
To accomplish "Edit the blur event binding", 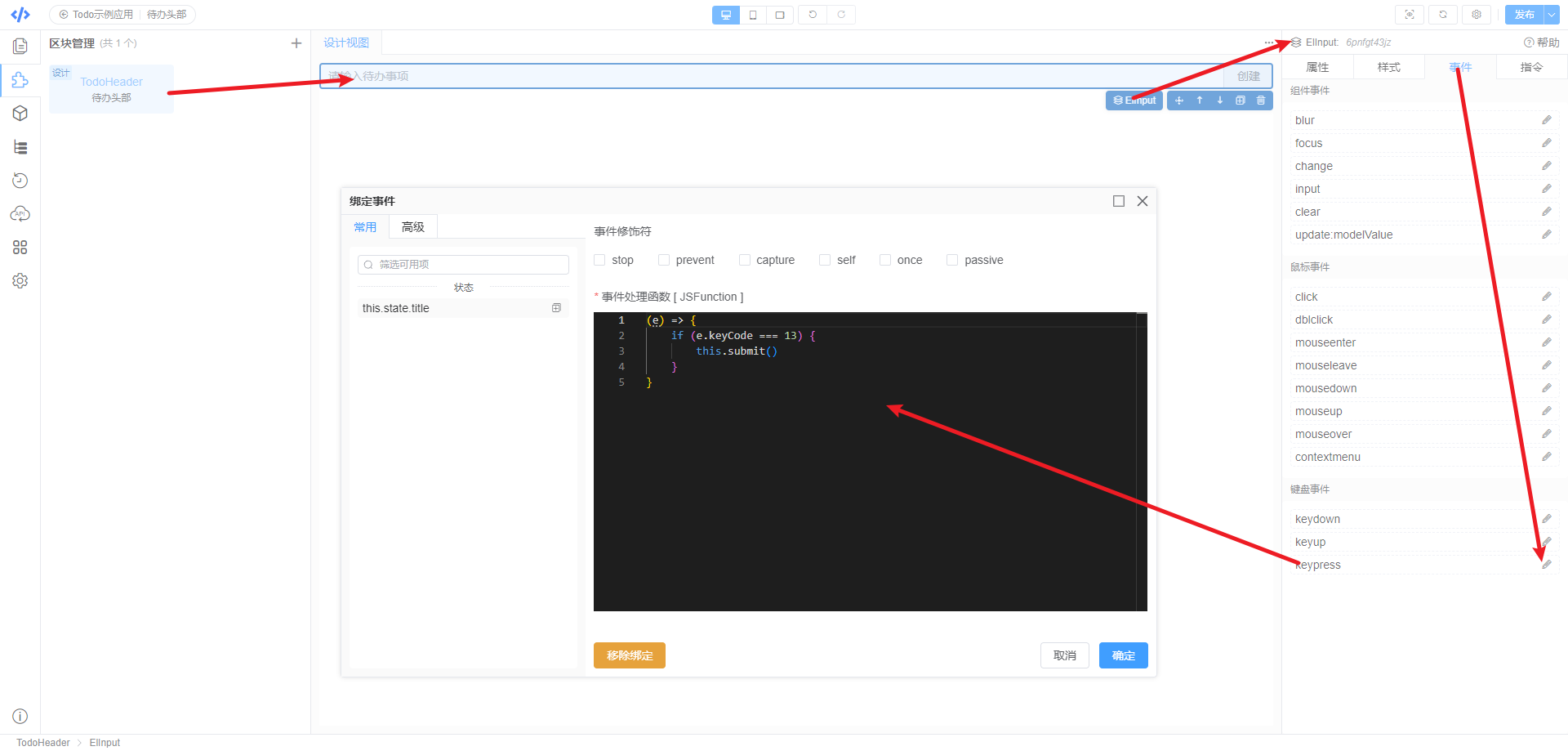I will (x=1547, y=120).
